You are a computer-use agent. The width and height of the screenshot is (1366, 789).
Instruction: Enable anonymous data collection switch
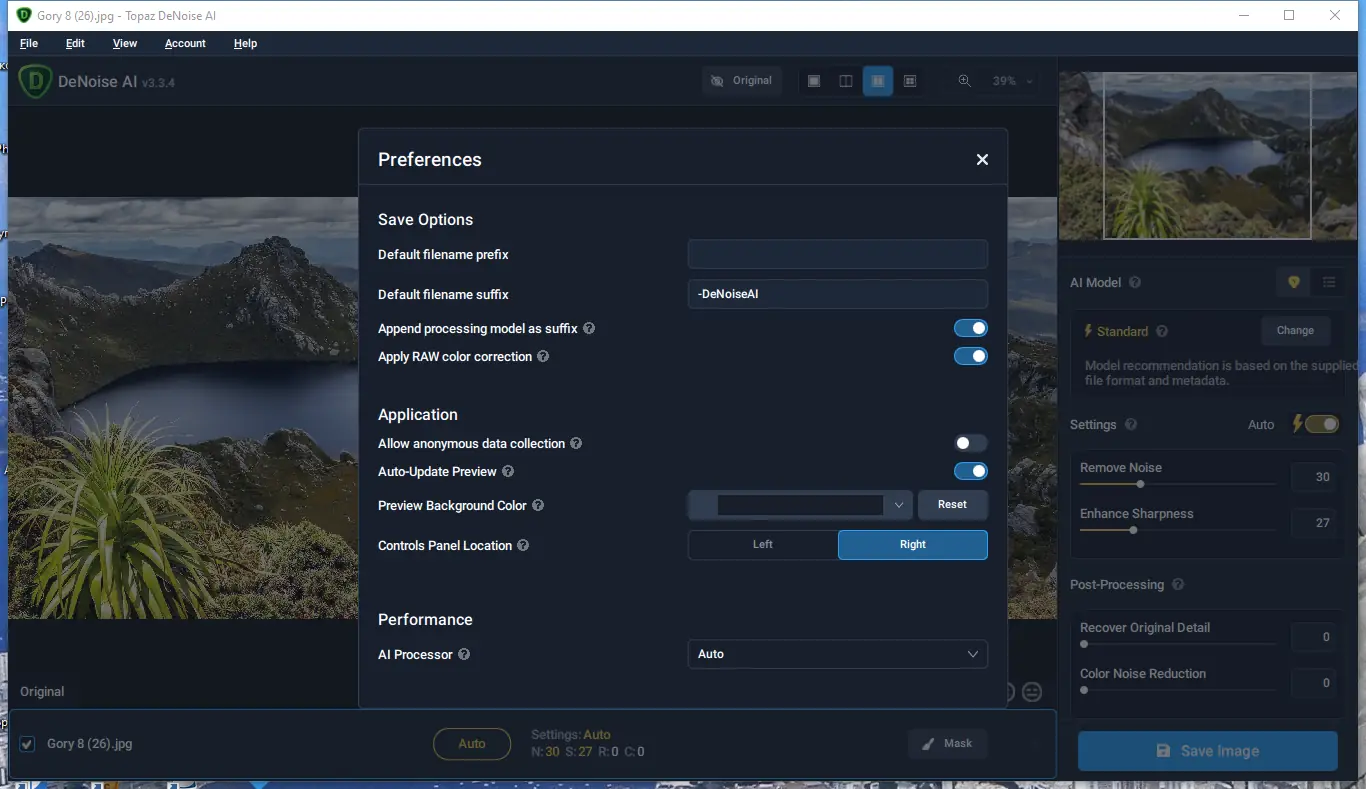pyautogui.click(x=971, y=443)
